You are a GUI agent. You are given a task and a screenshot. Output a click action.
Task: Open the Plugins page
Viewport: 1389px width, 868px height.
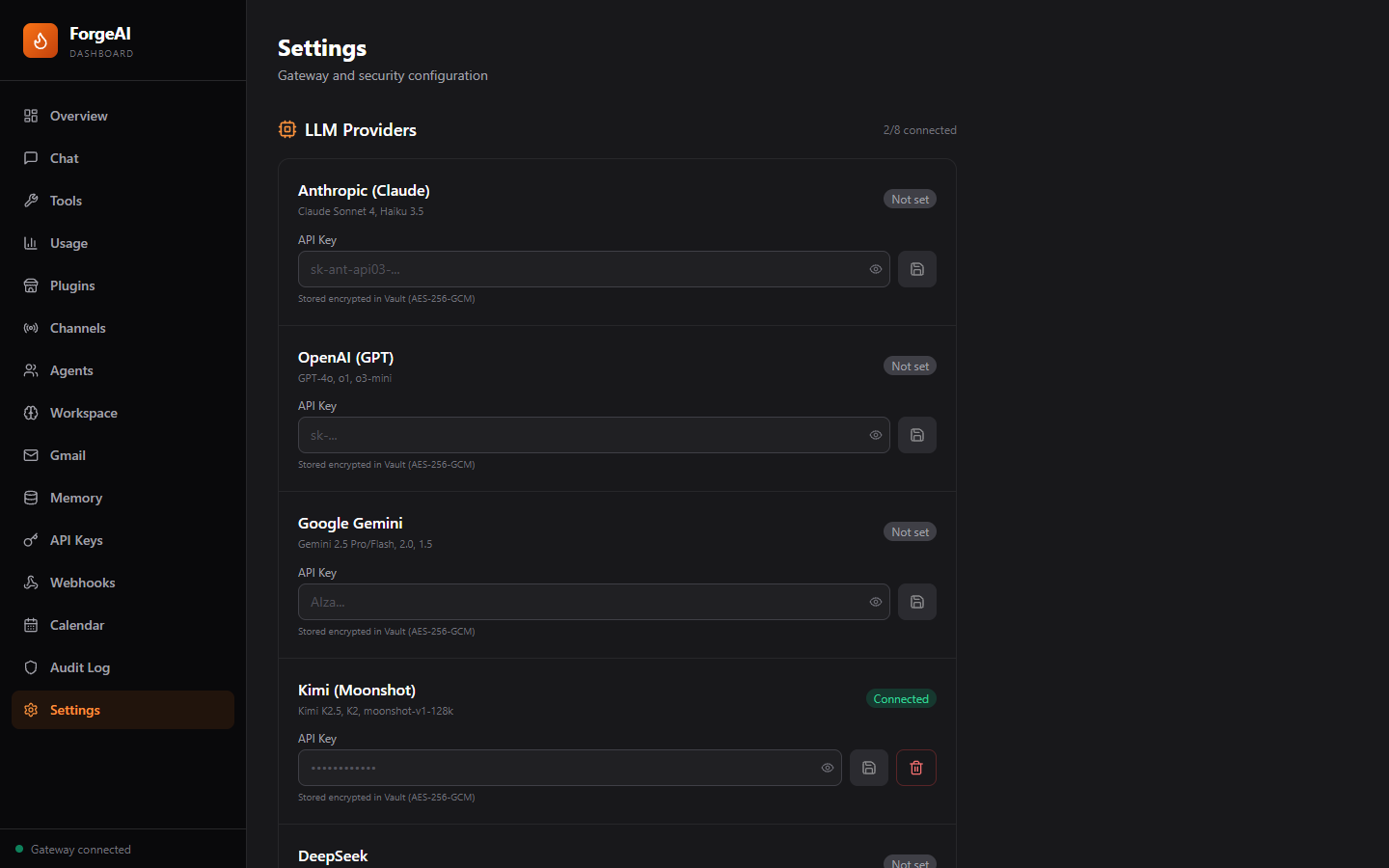click(x=72, y=285)
